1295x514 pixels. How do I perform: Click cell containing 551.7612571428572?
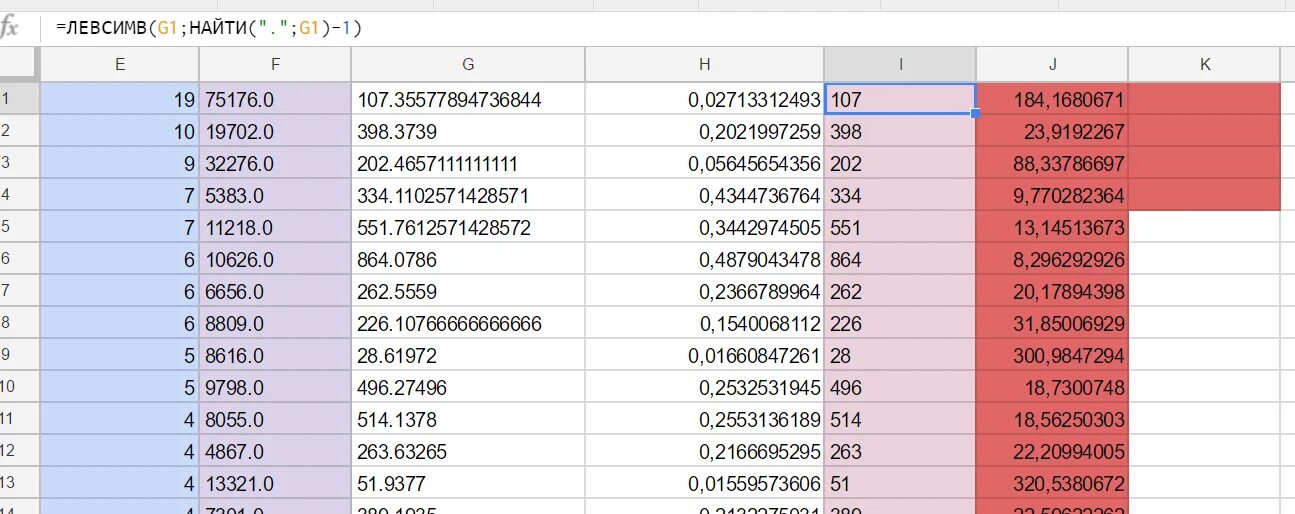point(468,227)
